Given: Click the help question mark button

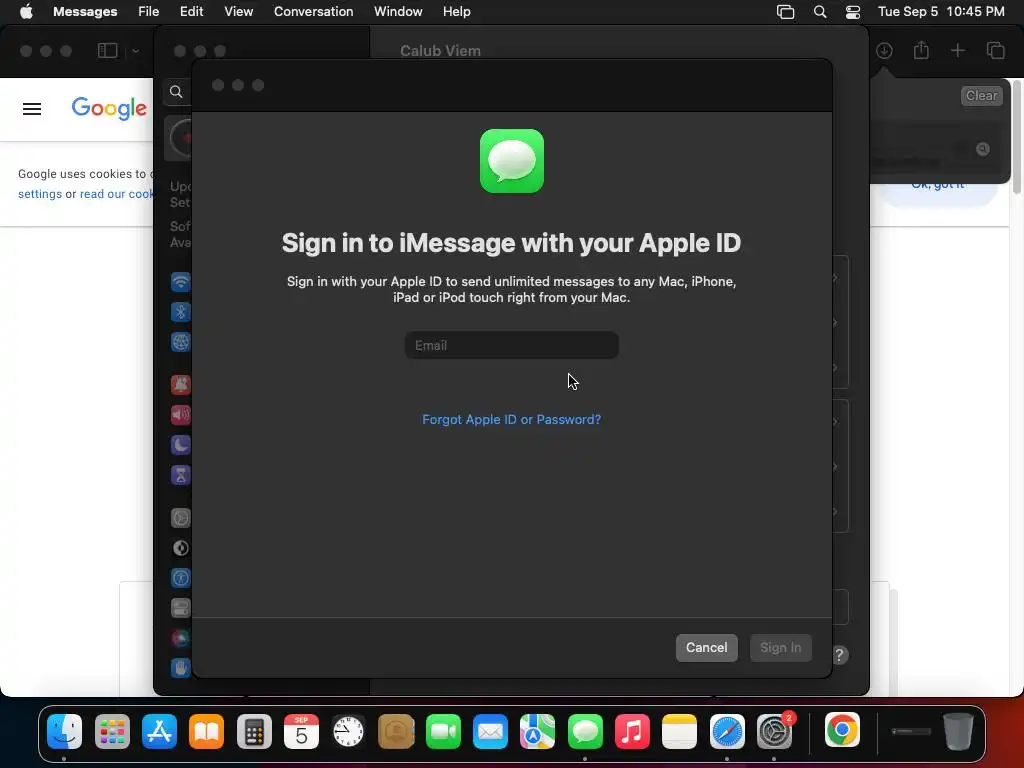Looking at the screenshot, I should pyautogui.click(x=840, y=655).
